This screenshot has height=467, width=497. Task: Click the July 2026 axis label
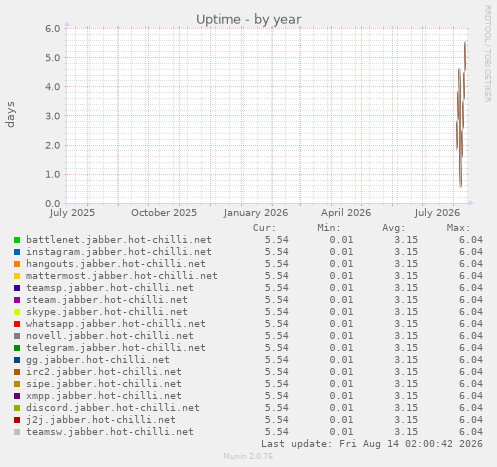pos(437,213)
